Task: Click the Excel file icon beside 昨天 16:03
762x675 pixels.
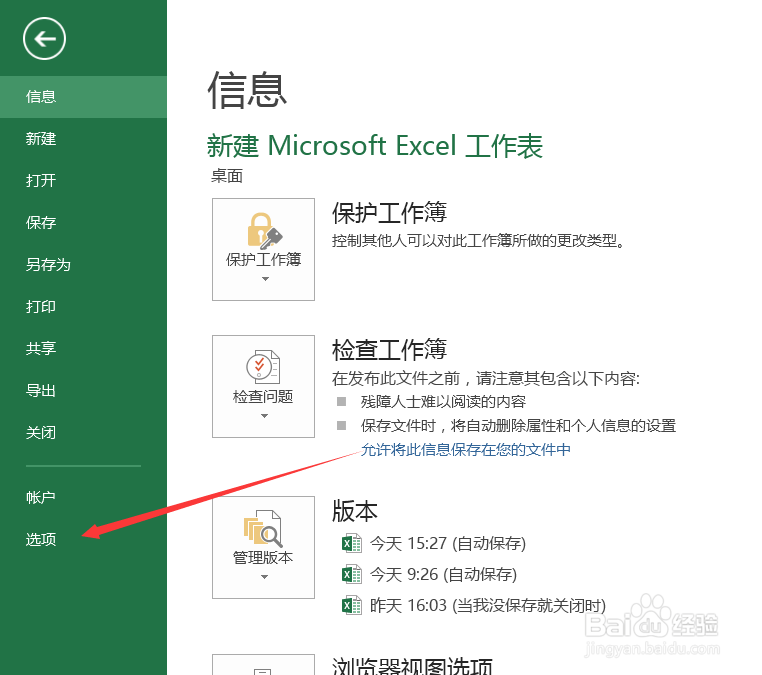Action: pos(351,606)
